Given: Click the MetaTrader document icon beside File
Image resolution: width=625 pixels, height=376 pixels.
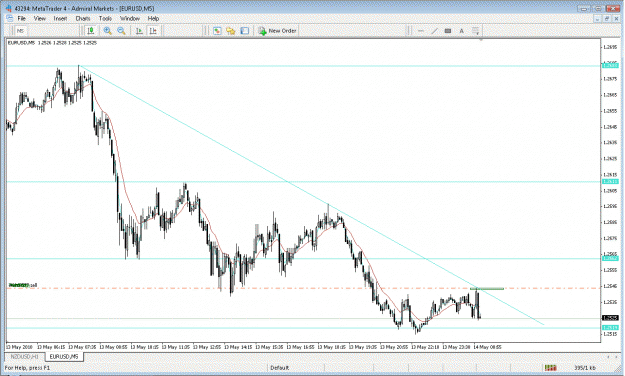Looking at the screenshot, I should pos(10,18).
